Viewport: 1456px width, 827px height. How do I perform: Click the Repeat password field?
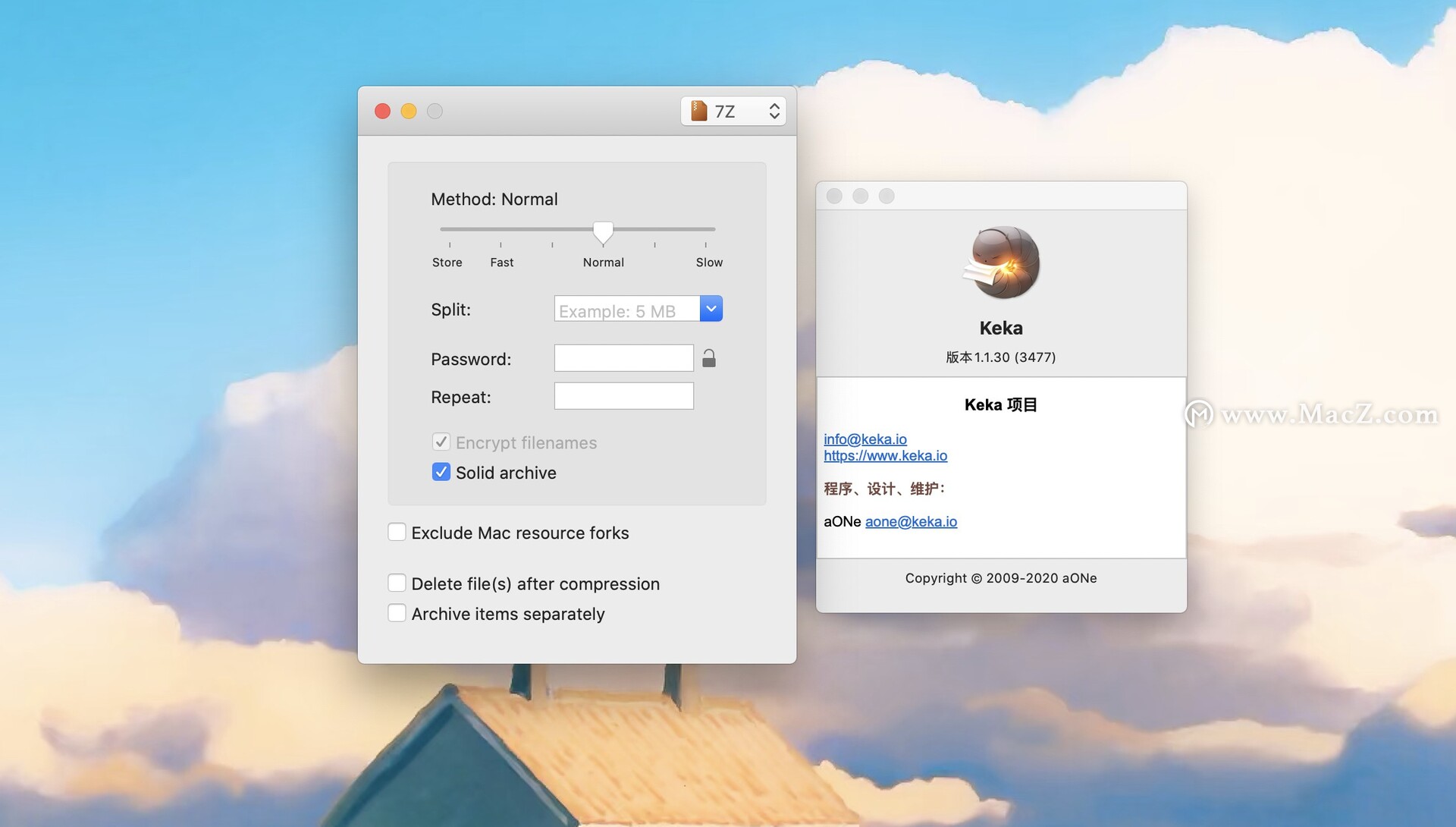623,396
